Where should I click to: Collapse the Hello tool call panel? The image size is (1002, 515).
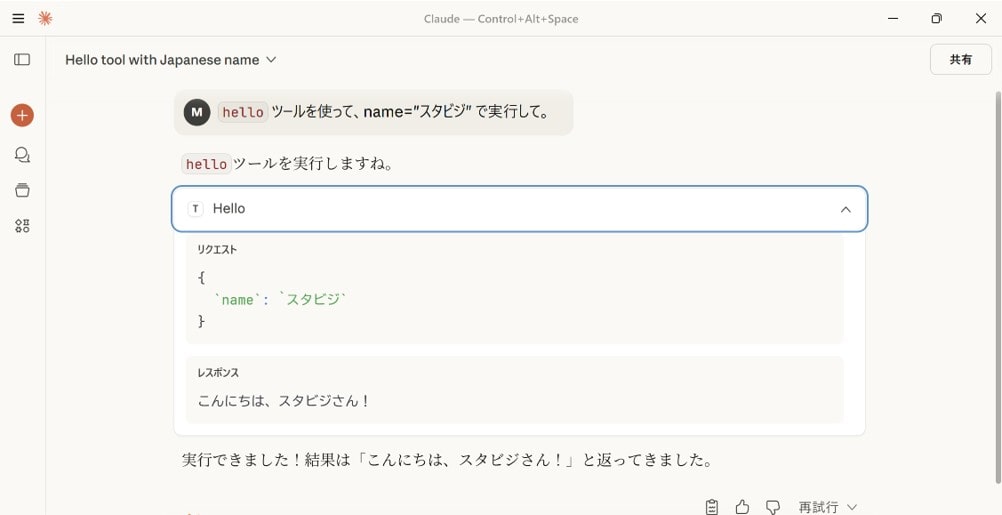(845, 209)
